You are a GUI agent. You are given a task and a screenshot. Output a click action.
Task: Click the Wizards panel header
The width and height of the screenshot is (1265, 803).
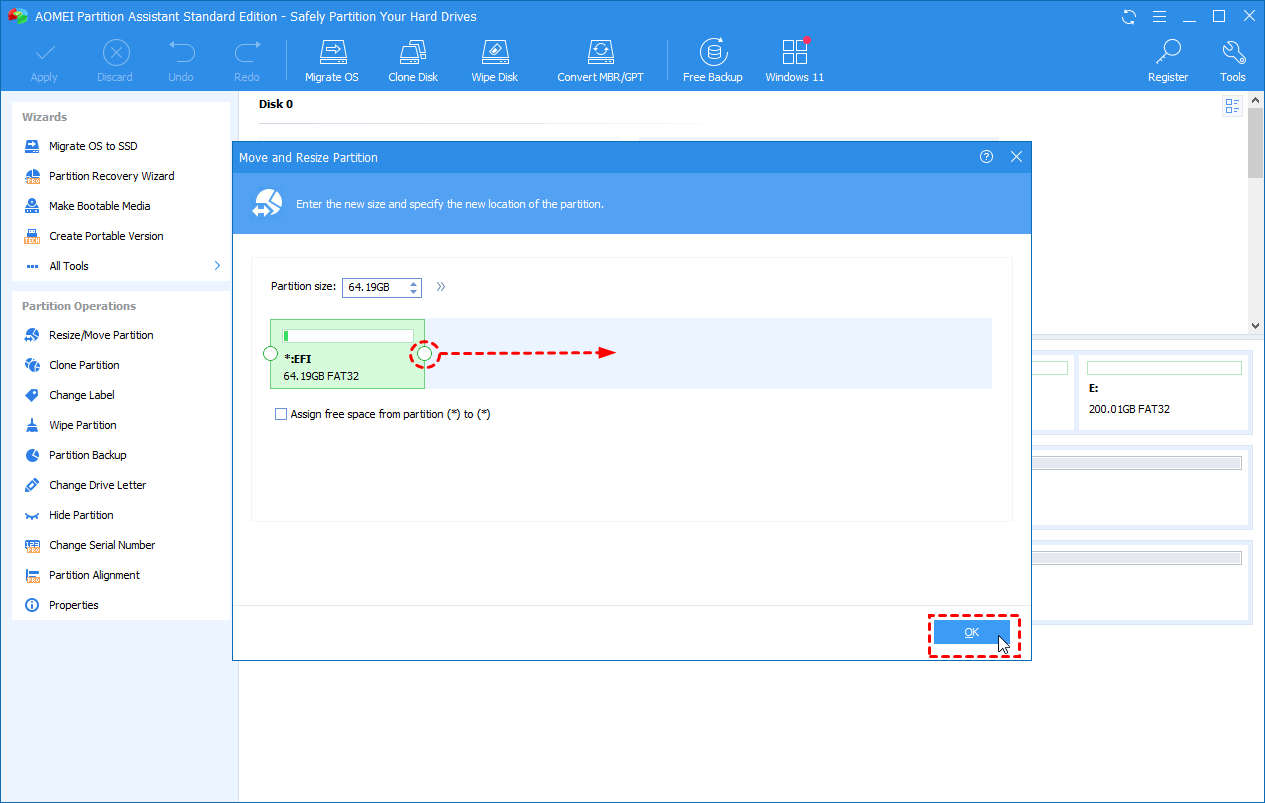[x=45, y=117]
